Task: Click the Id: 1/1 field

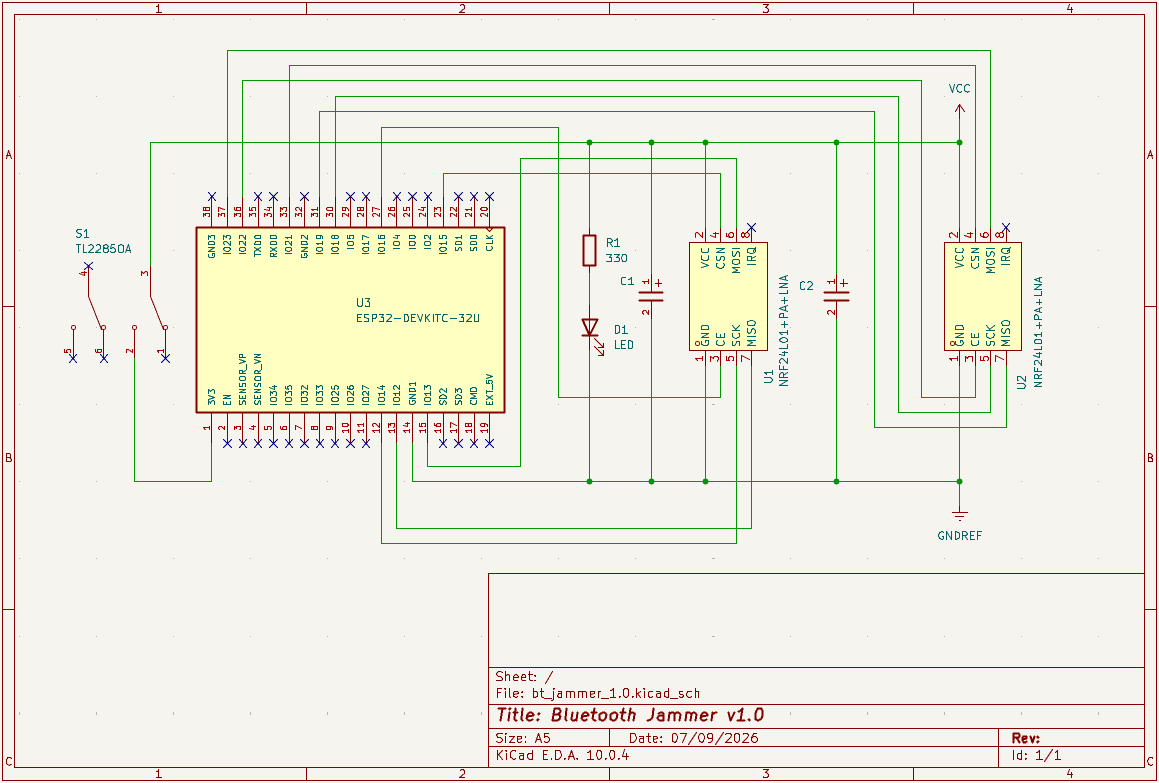Action: pyautogui.click(x=1036, y=756)
